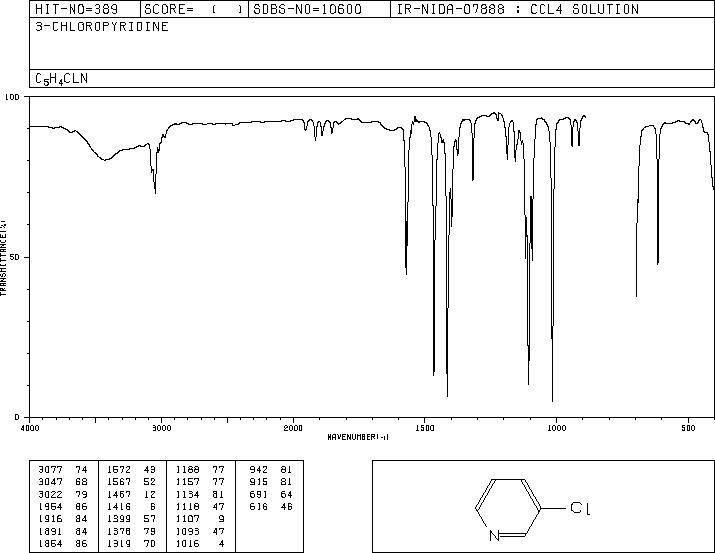The height and width of the screenshot is (553, 715).
Task: Click the 0 mark on the transmittance axis
Action: pyautogui.click(x=17, y=417)
